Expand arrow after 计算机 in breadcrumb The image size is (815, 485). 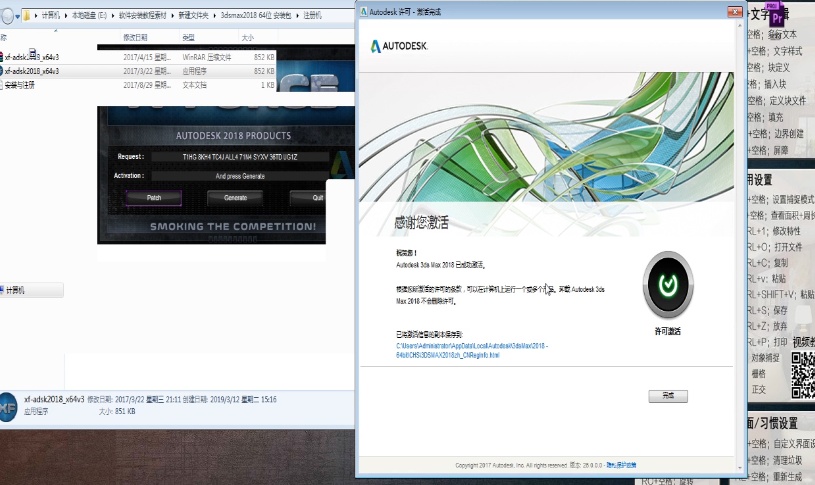[x=66, y=16]
